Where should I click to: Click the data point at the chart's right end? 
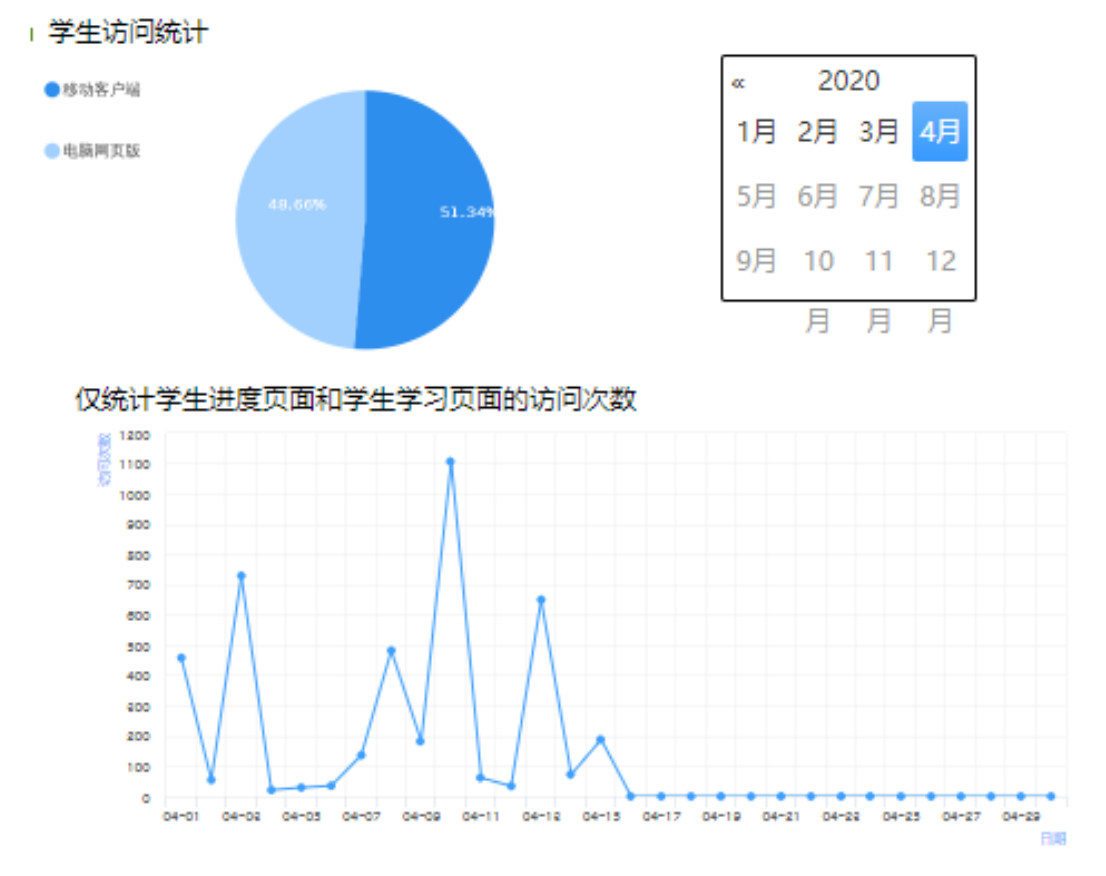click(x=1050, y=796)
